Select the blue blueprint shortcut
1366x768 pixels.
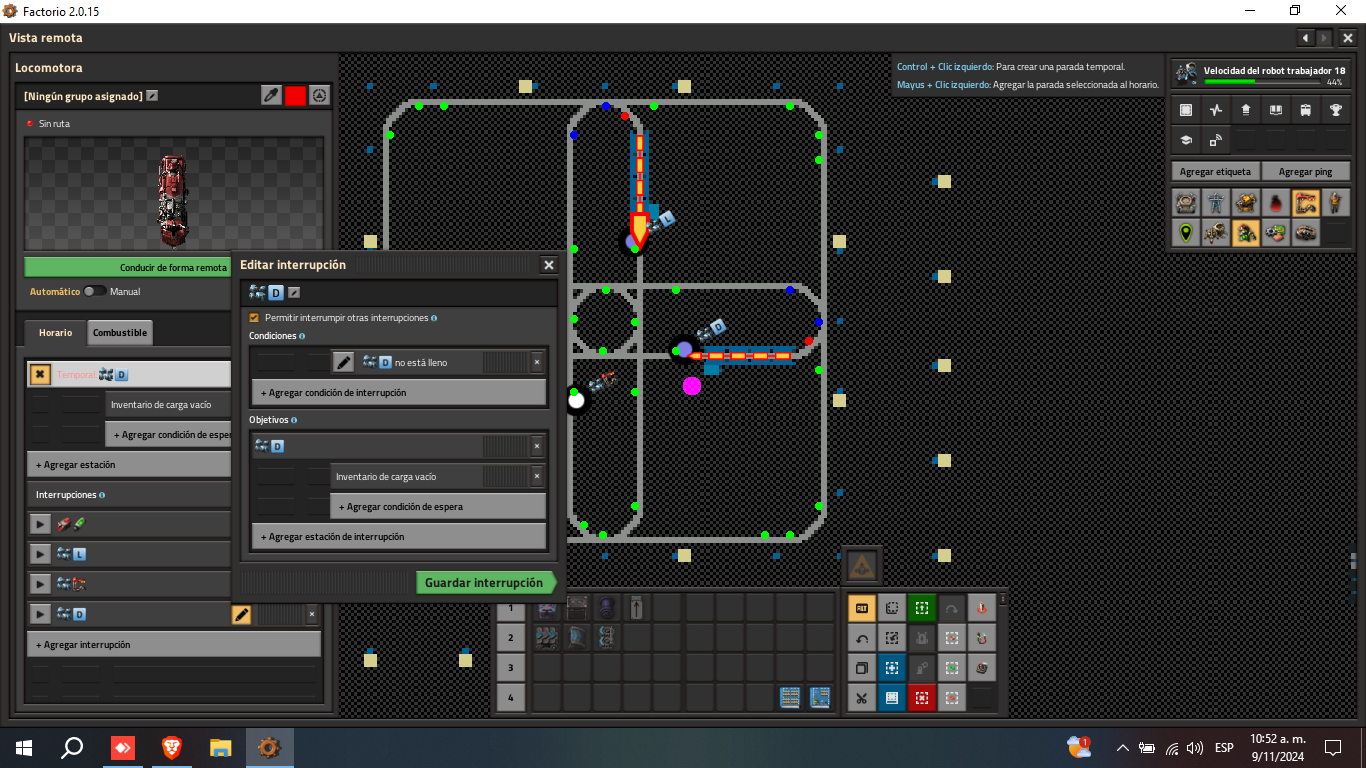892,668
